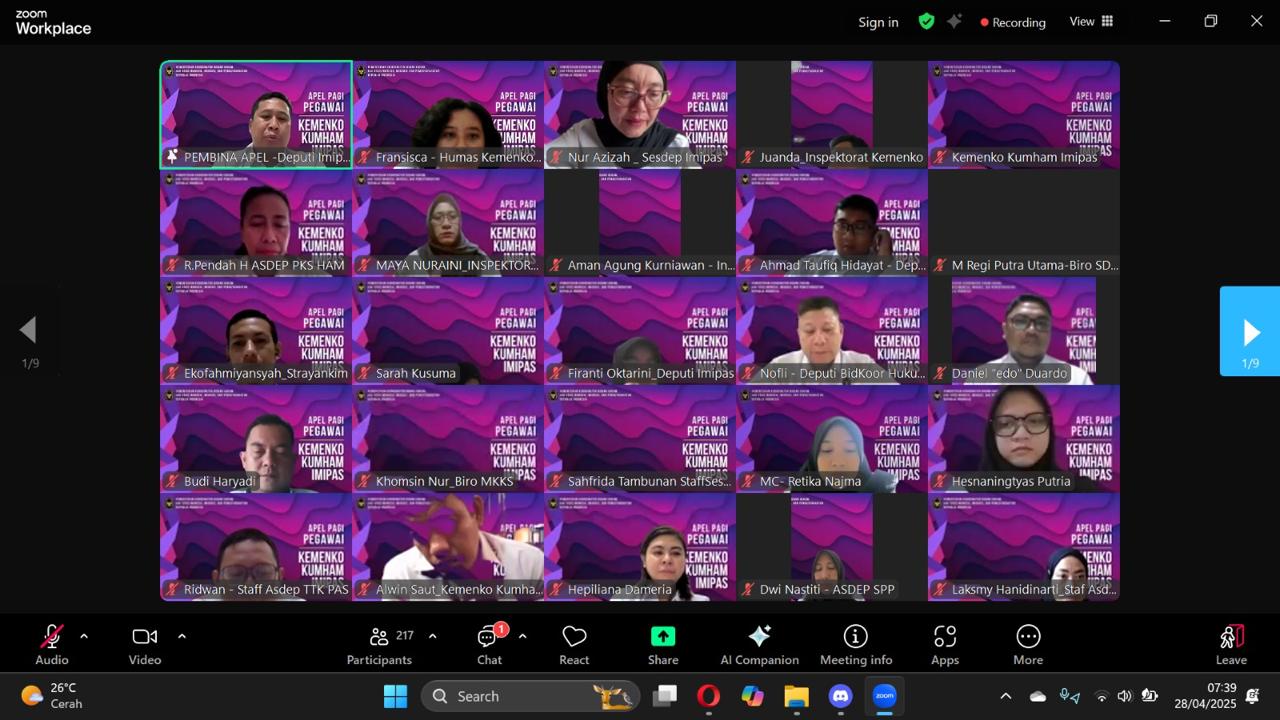Click the green Share screen icon
The image size is (1280, 720).
[663, 645]
